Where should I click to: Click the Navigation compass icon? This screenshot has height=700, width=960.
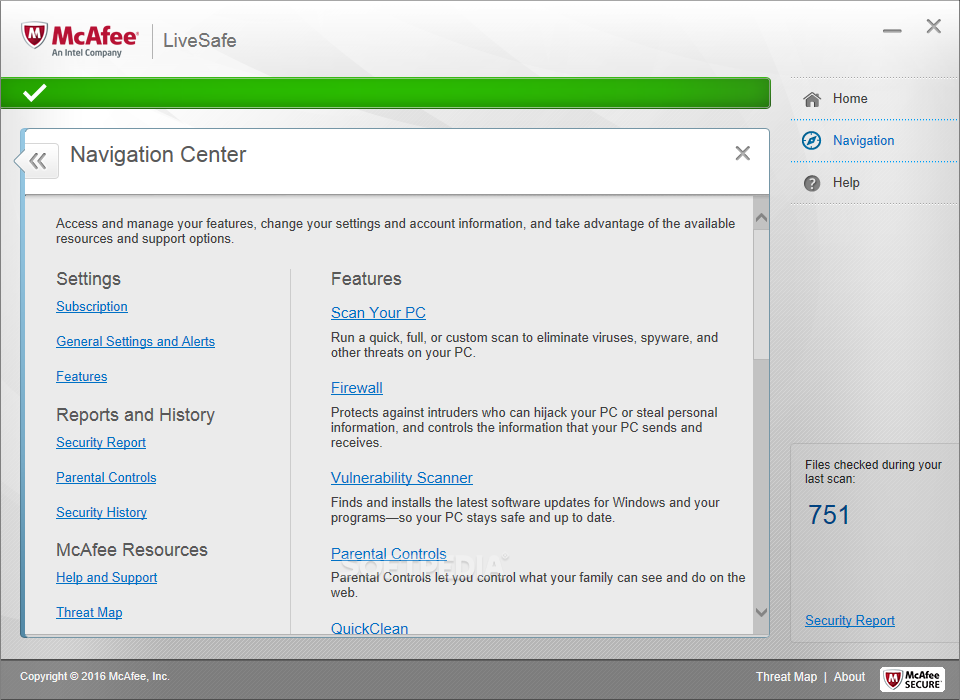coord(812,140)
